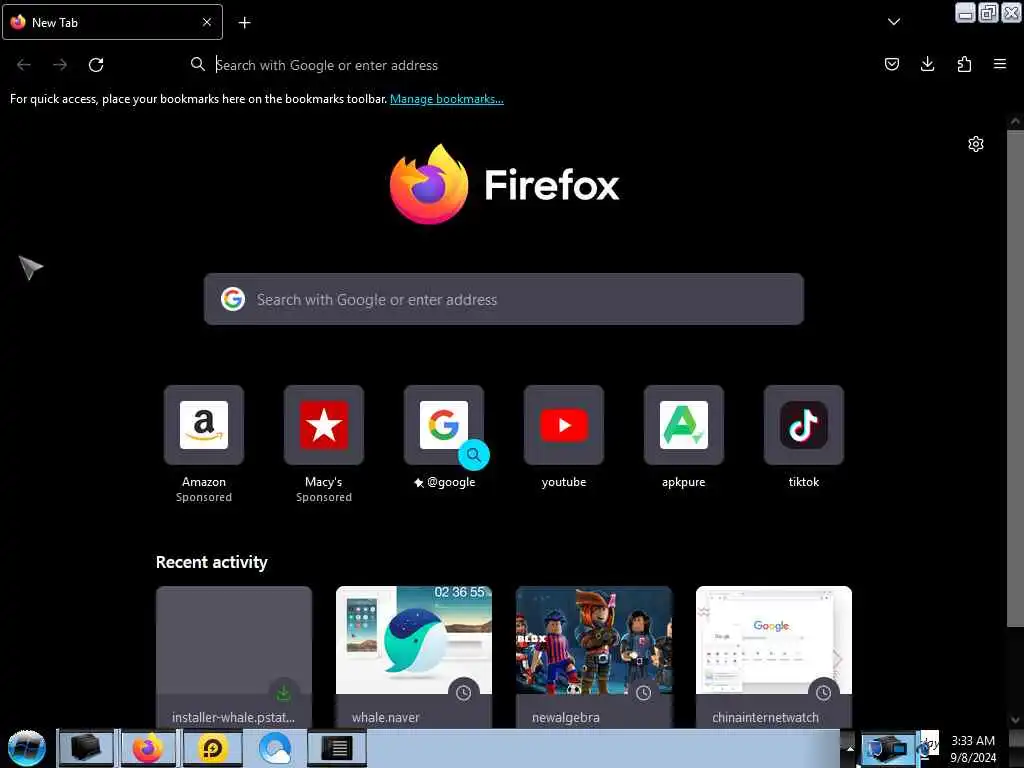
Task: Click the Google logo in search box
Action: coord(232,299)
